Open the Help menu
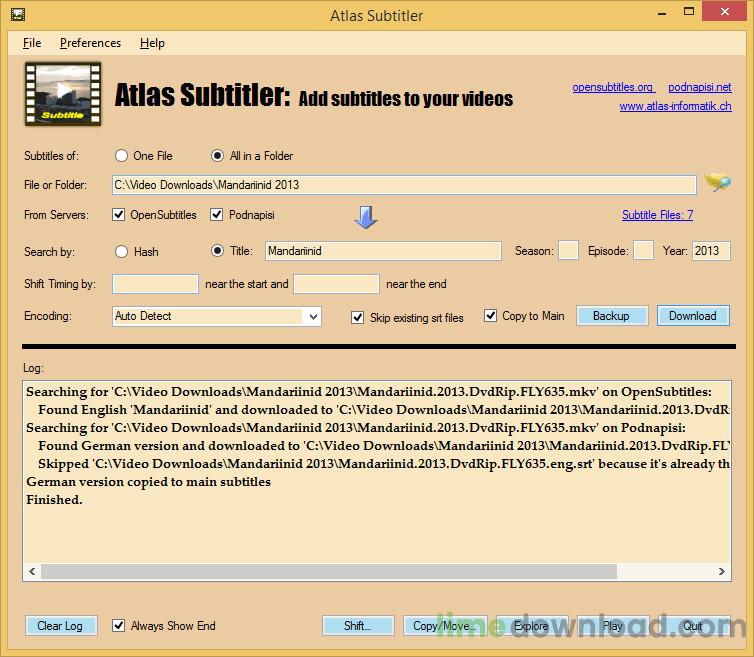Screen dimensions: 754x657 pos(152,43)
